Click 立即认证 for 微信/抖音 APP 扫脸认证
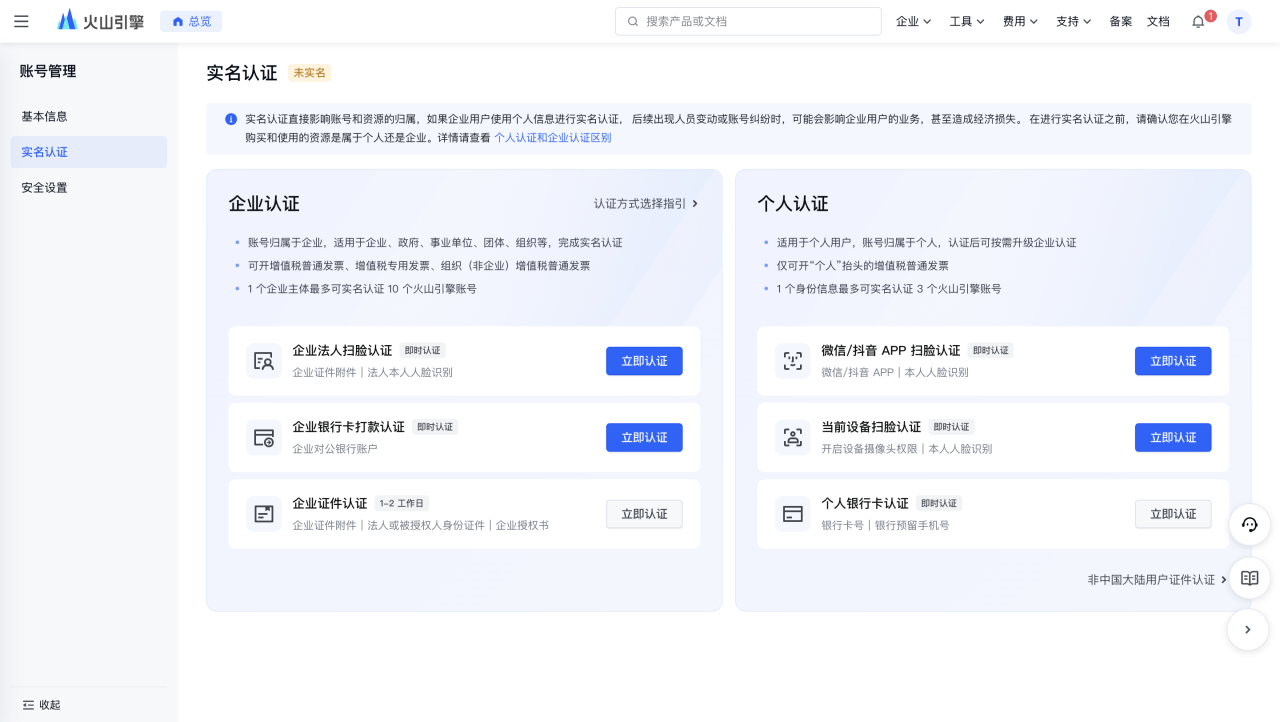Screen dimensions: 1280x722 click(x=1173, y=361)
